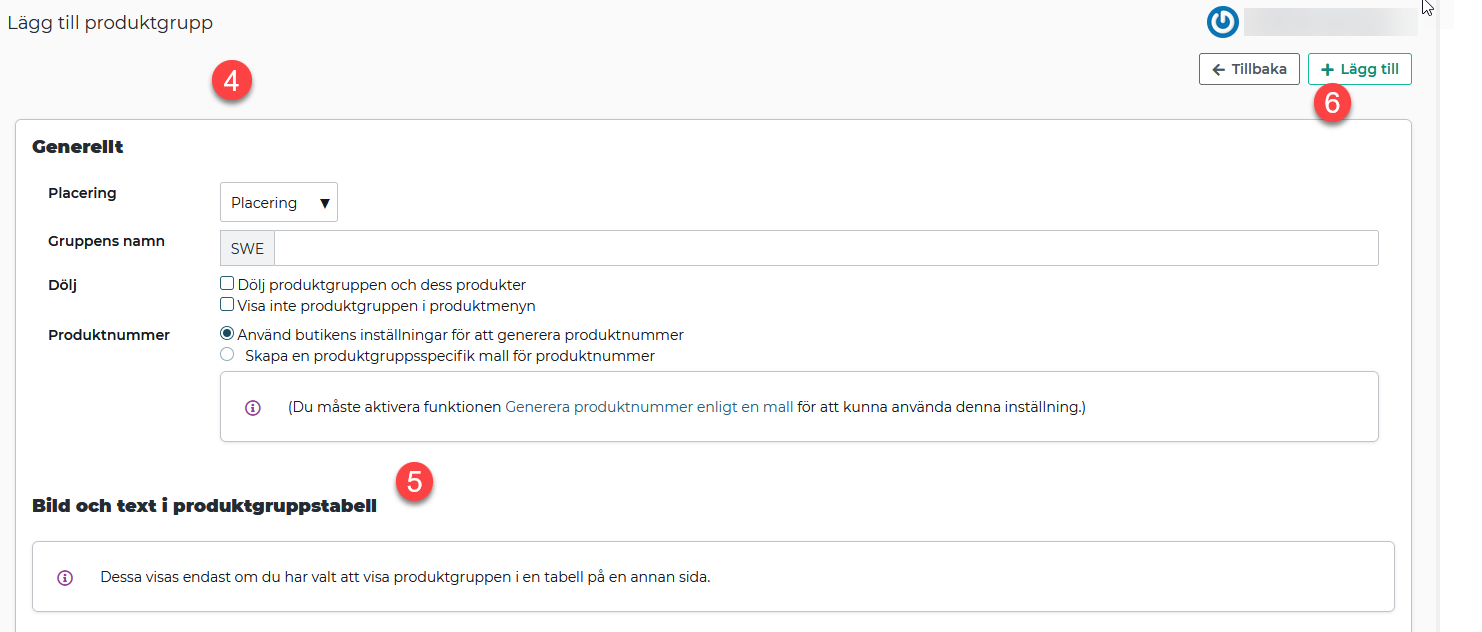Screen dimensions: 1482x632
Task: Click the blurred account name at top right
Action: point(1330,22)
